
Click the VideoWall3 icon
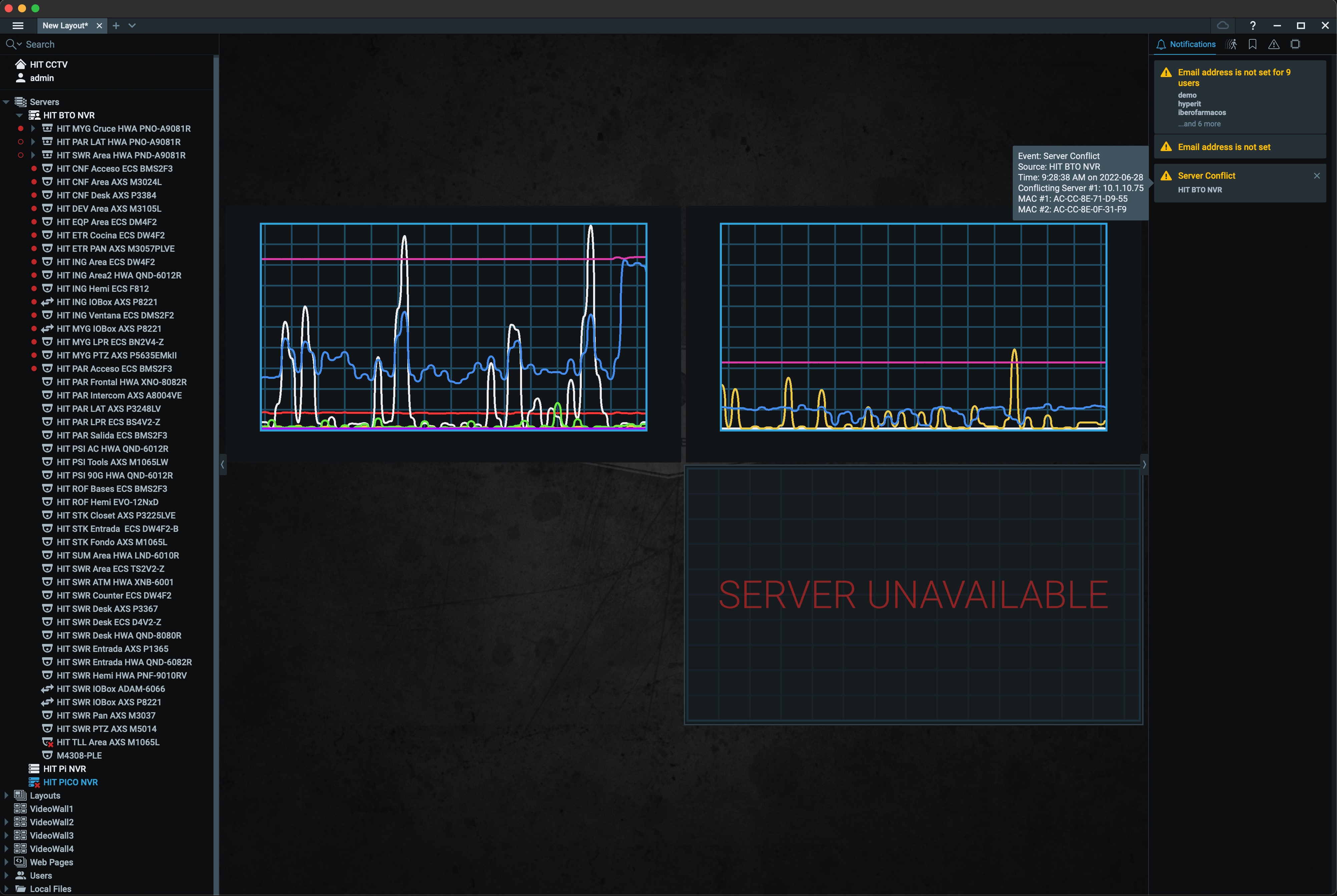click(21, 835)
